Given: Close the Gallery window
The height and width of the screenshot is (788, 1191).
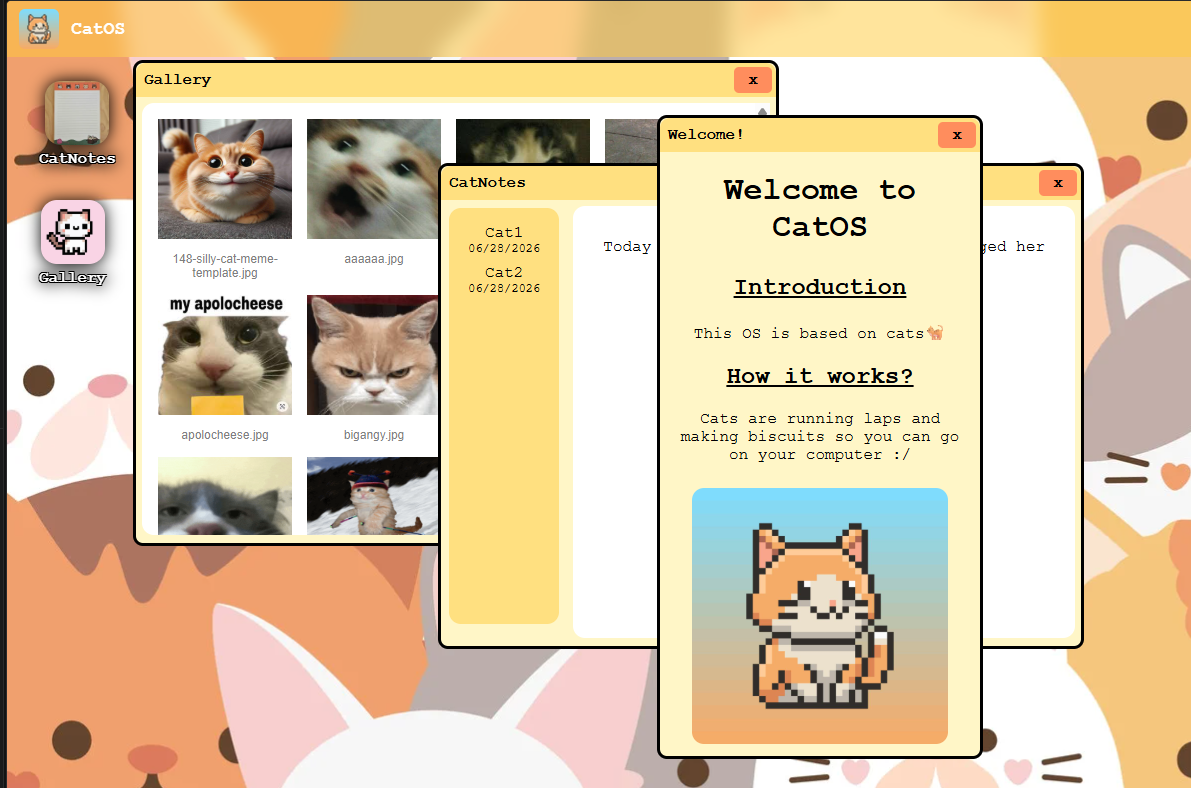Looking at the screenshot, I should tap(753, 80).
